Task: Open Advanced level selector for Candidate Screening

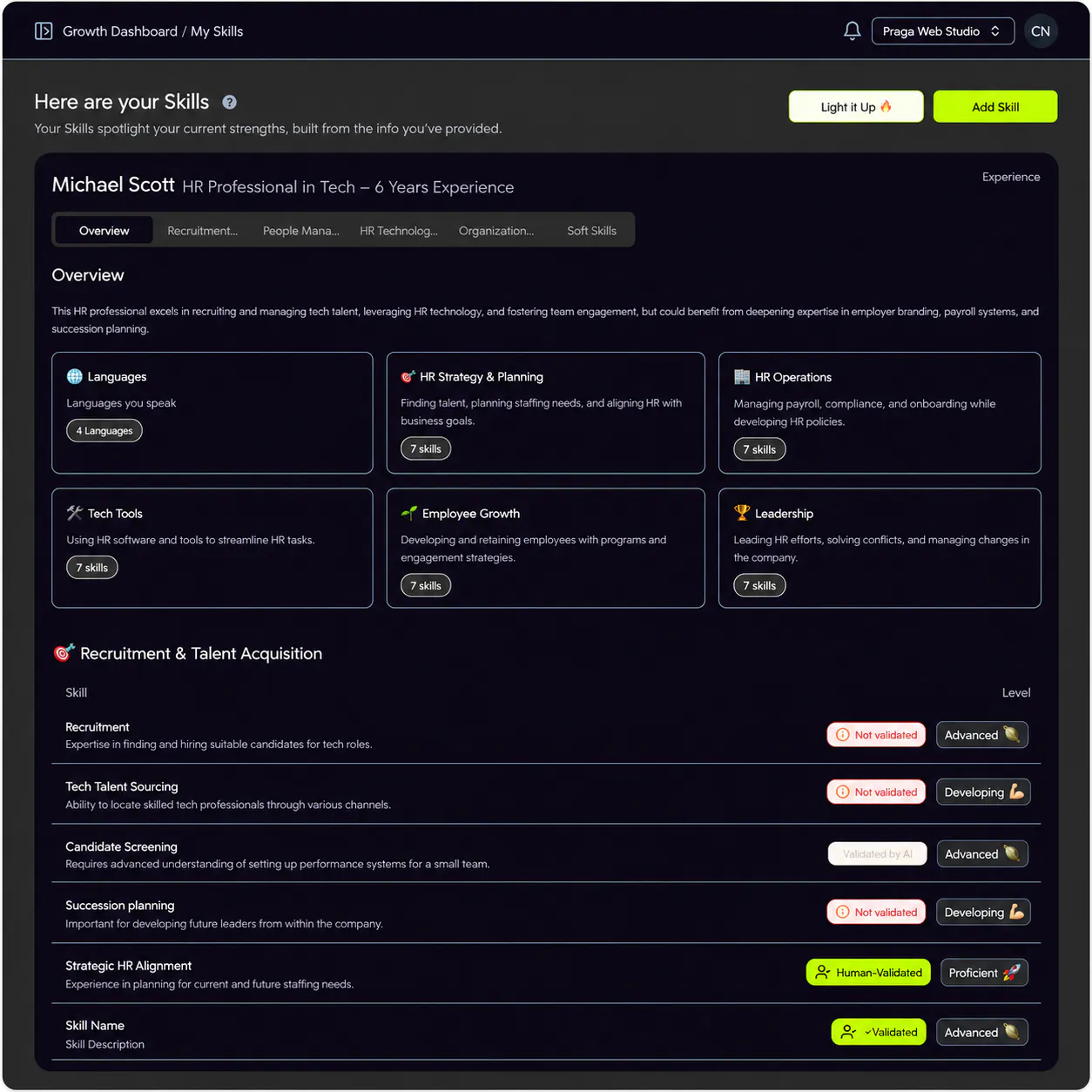Action: (982, 854)
